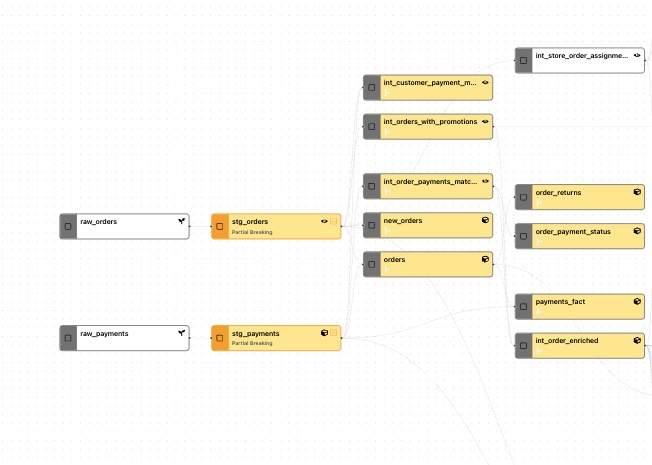Click the new_orders label

[x=403, y=220]
